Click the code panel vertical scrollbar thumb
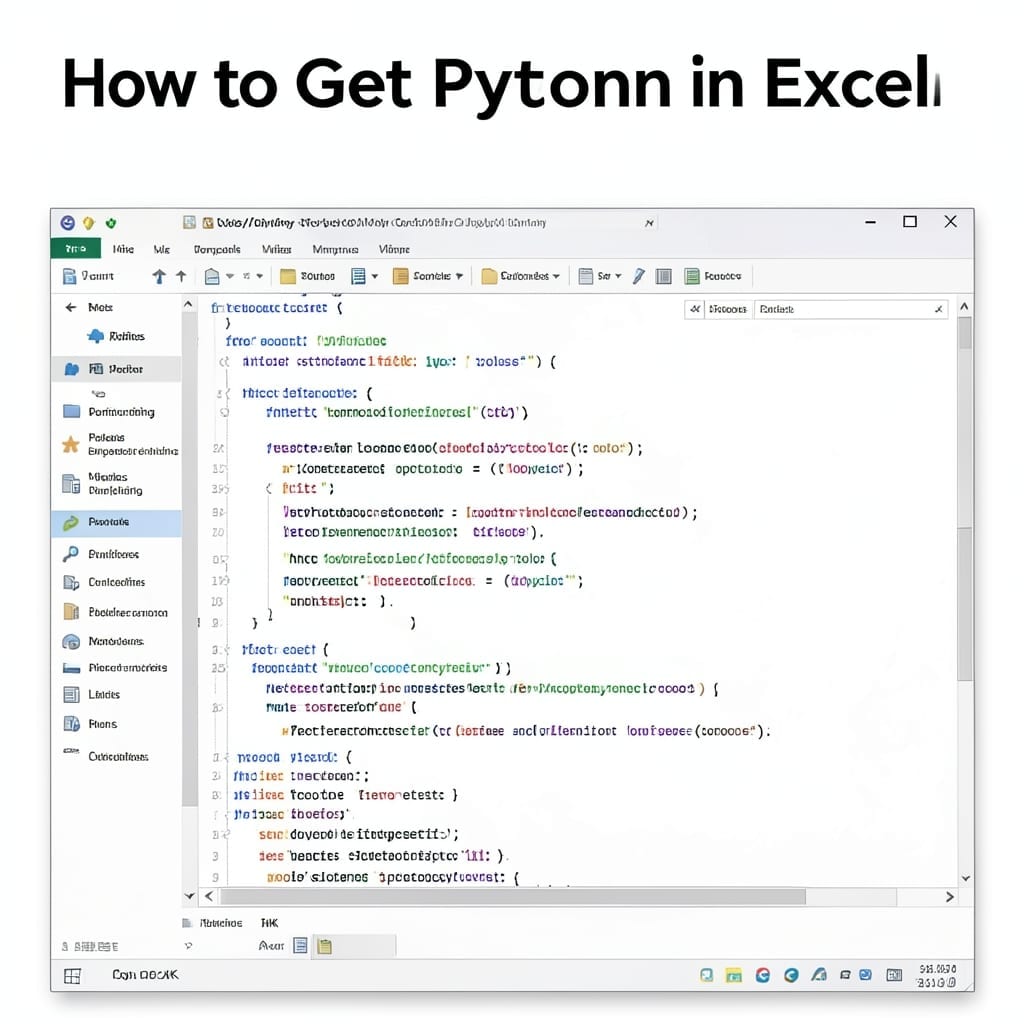The width and height of the screenshot is (1024, 1024). pyautogui.click(x=965, y=333)
